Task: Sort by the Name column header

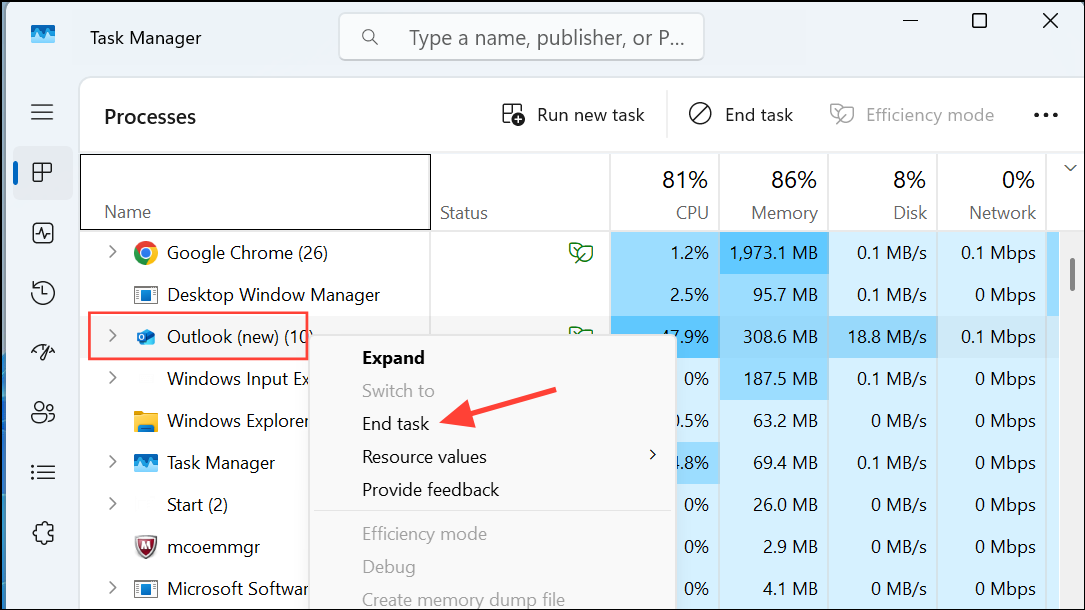Action: (x=255, y=192)
